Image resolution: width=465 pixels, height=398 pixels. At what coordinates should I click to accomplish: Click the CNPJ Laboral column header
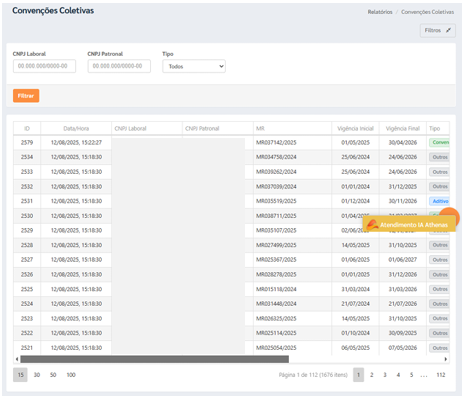tap(147, 128)
